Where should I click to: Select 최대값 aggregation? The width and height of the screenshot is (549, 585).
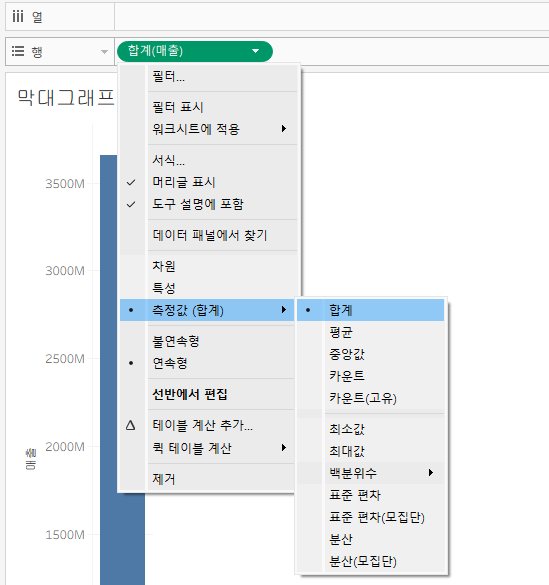pos(371,451)
